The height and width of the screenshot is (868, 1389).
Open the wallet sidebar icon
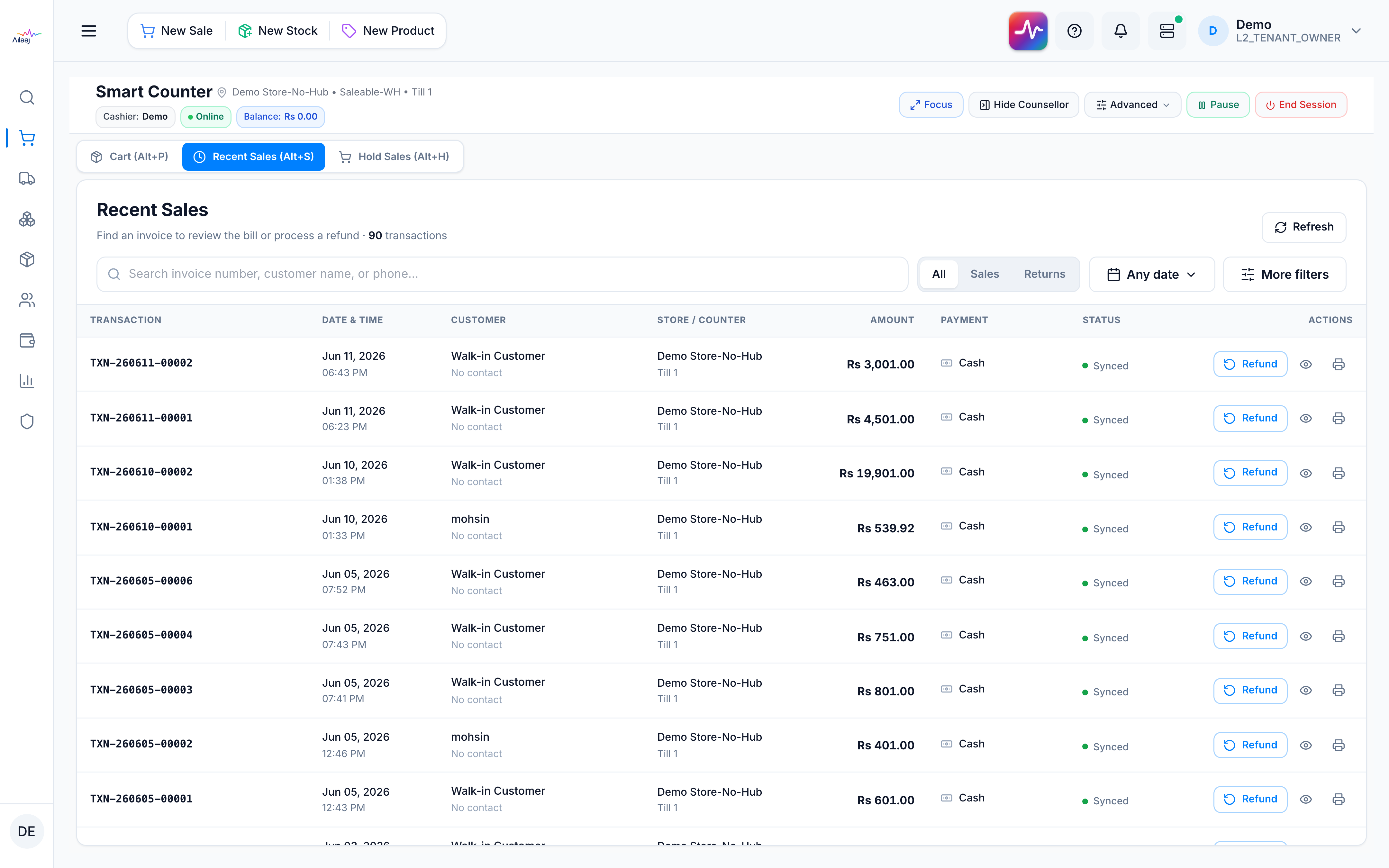pos(27,340)
